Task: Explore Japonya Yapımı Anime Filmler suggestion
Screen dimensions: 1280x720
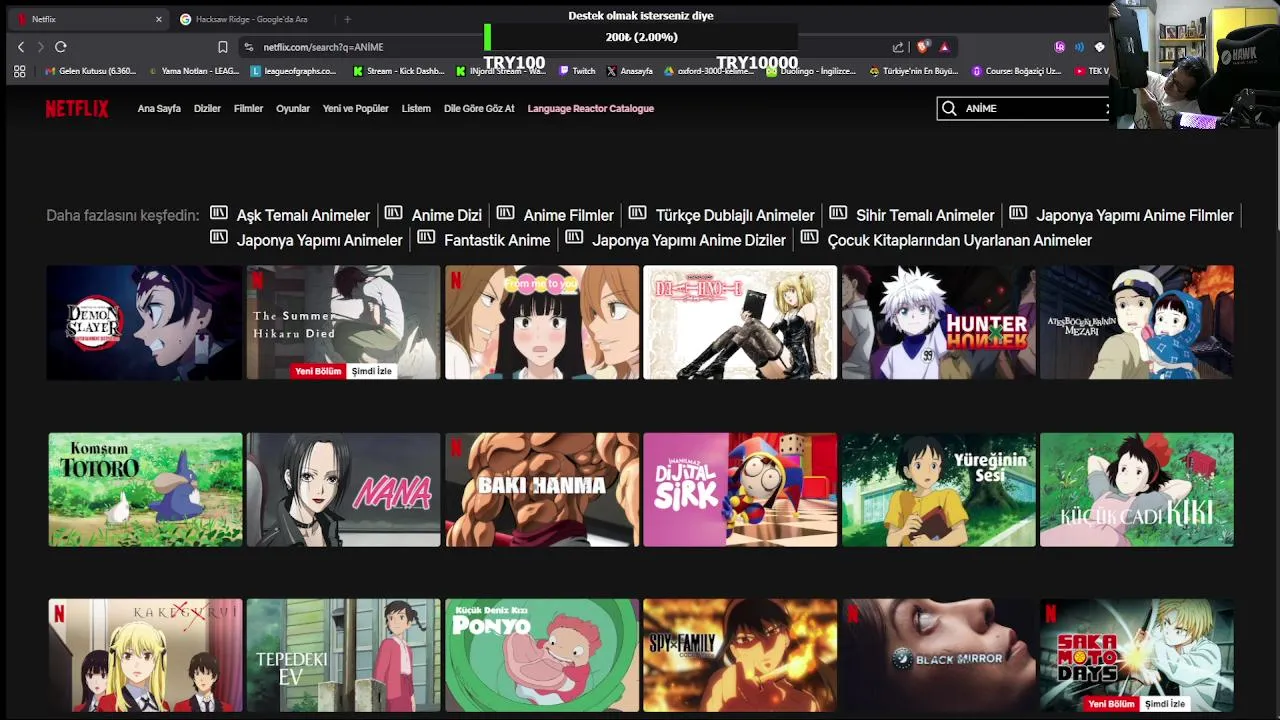Action: [1135, 215]
